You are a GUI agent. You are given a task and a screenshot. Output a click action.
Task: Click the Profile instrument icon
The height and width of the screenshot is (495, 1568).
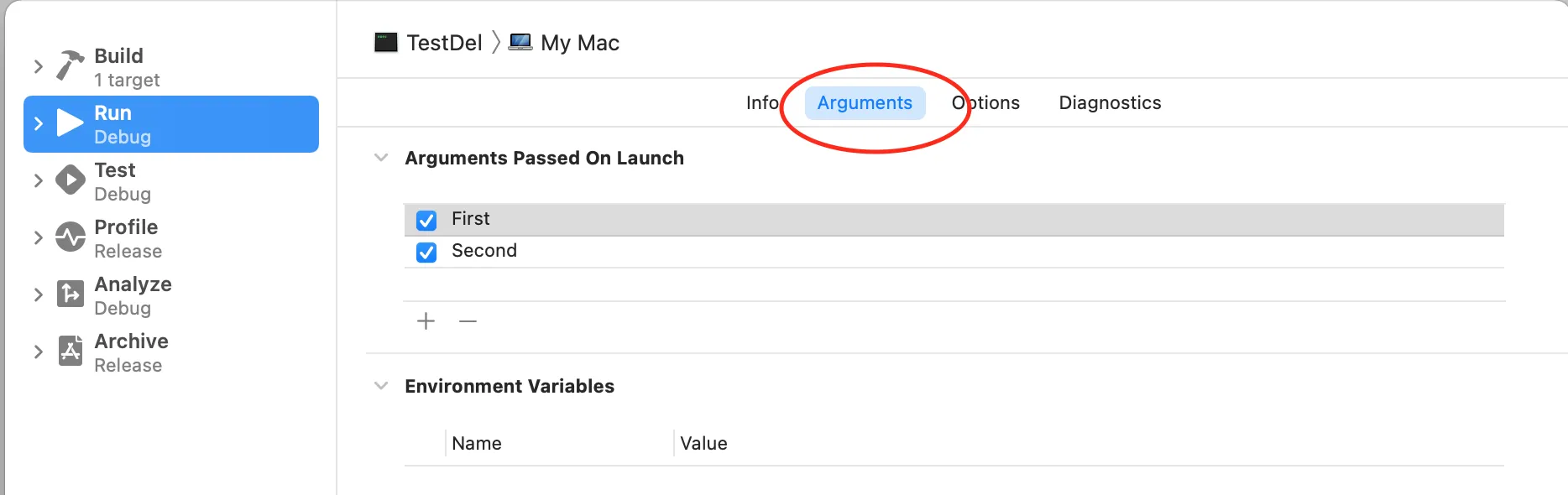pyautogui.click(x=71, y=237)
